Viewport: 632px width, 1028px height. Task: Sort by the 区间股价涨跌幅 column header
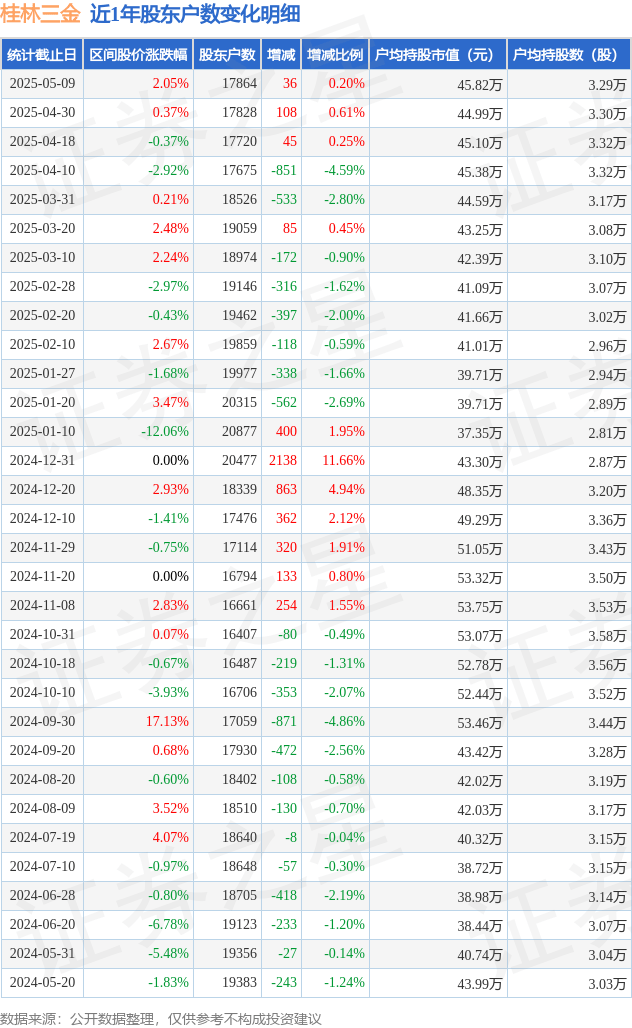point(138,55)
